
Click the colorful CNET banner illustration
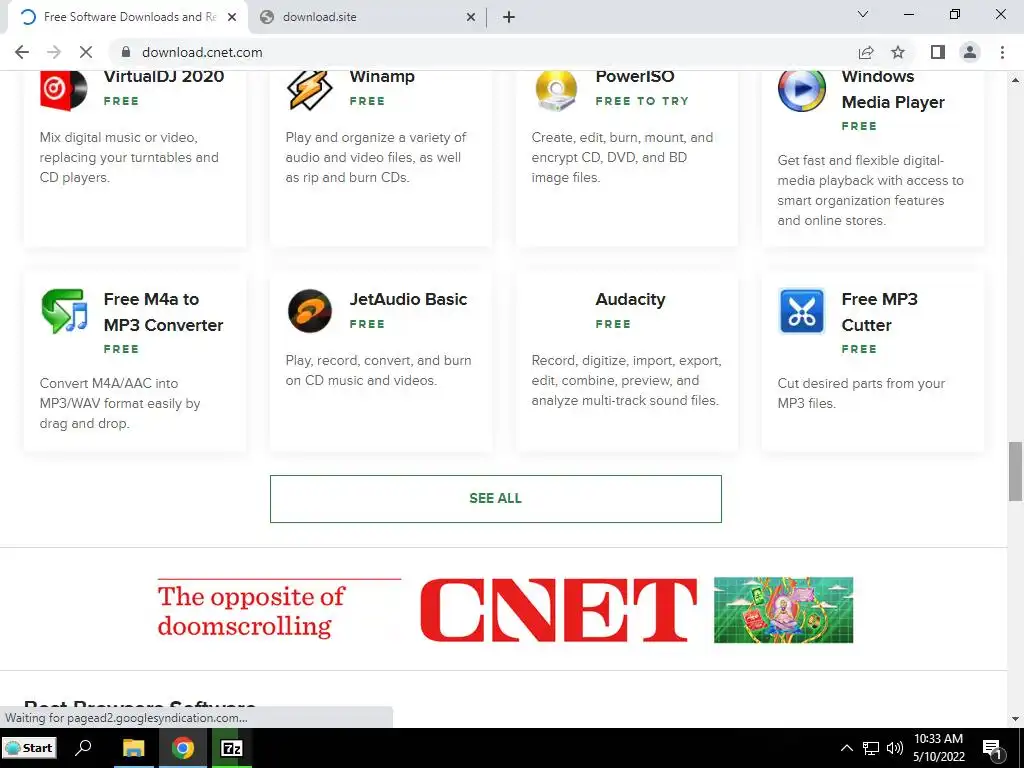click(x=783, y=610)
